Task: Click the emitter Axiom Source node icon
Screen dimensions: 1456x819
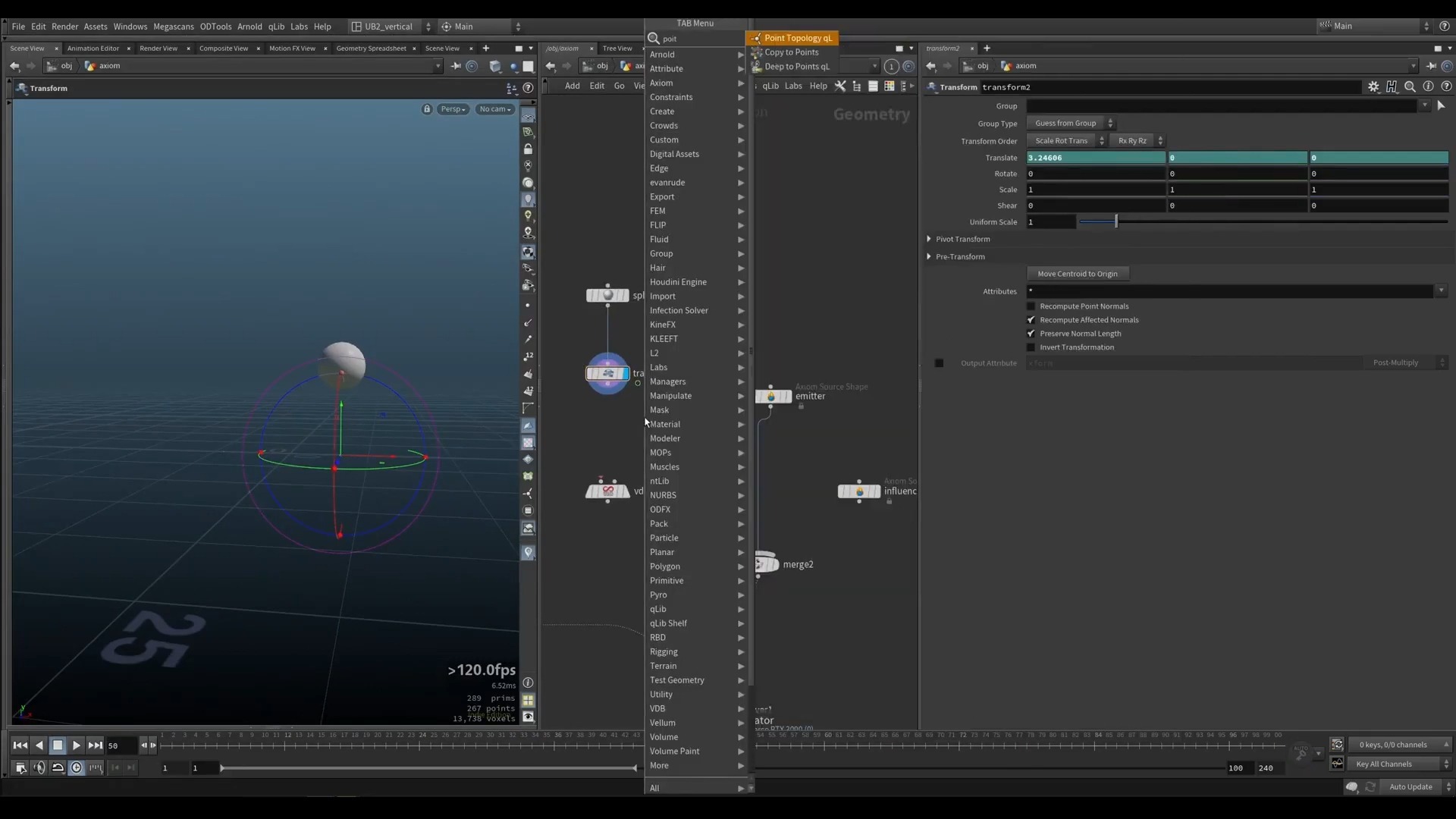Action: 772,396
